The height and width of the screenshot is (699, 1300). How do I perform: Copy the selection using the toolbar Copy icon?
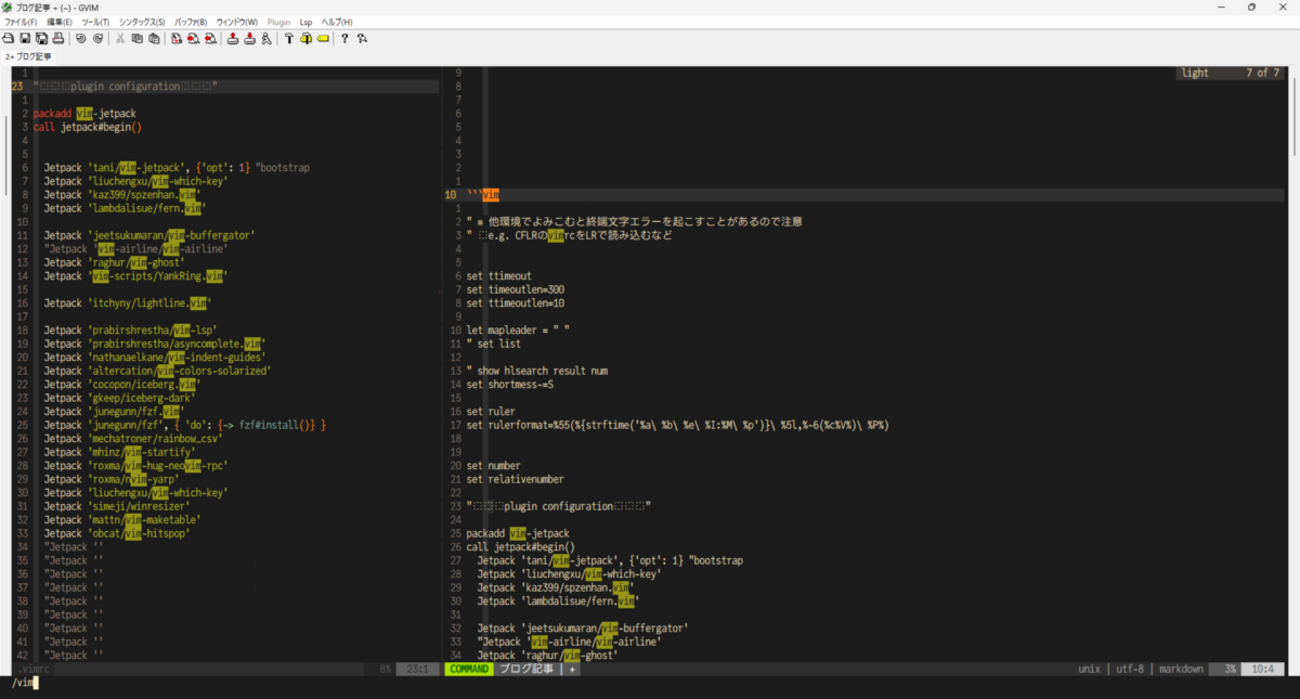(x=137, y=39)
